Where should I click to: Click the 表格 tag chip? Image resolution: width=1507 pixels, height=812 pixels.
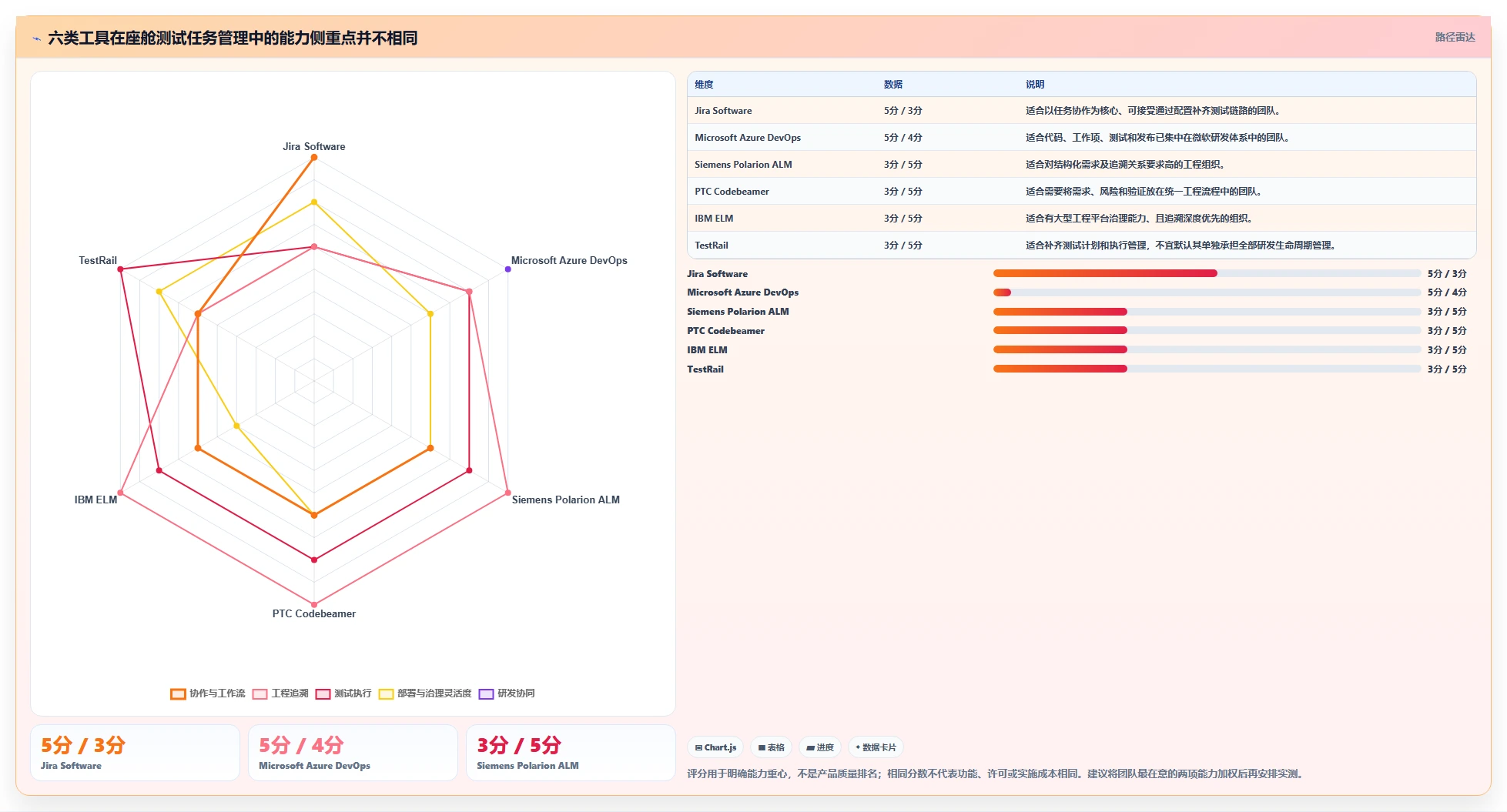click(771, 747)
